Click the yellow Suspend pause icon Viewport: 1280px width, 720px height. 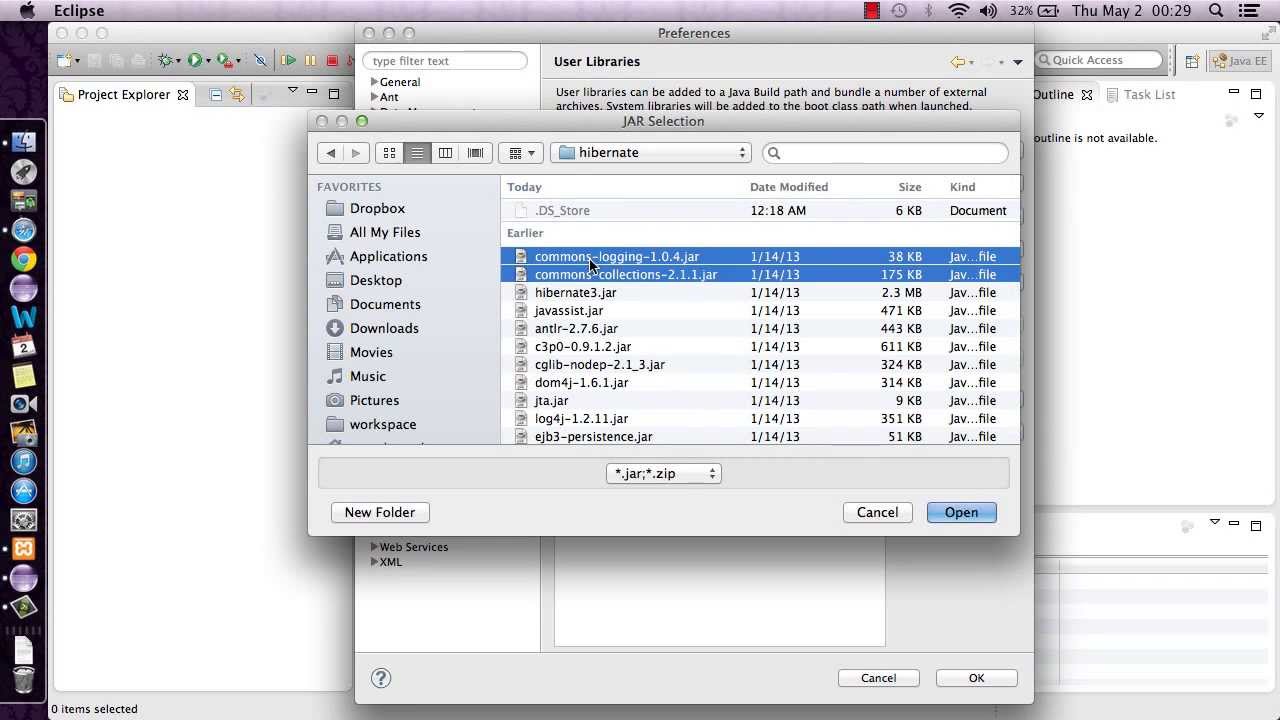311,61
